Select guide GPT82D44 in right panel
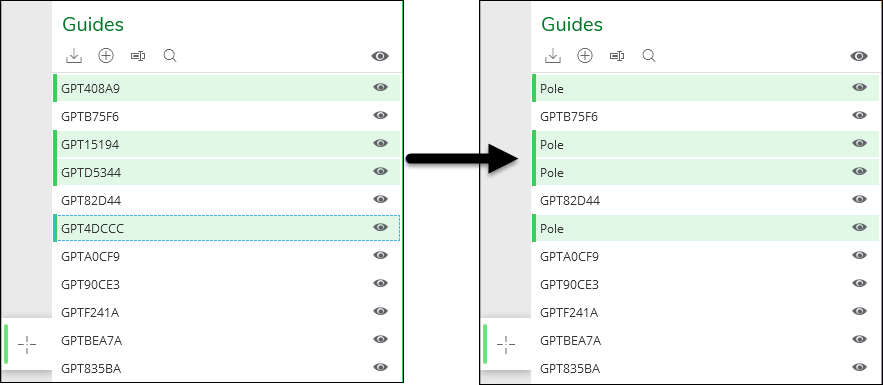The image size is (883, 385). [706, 200]
